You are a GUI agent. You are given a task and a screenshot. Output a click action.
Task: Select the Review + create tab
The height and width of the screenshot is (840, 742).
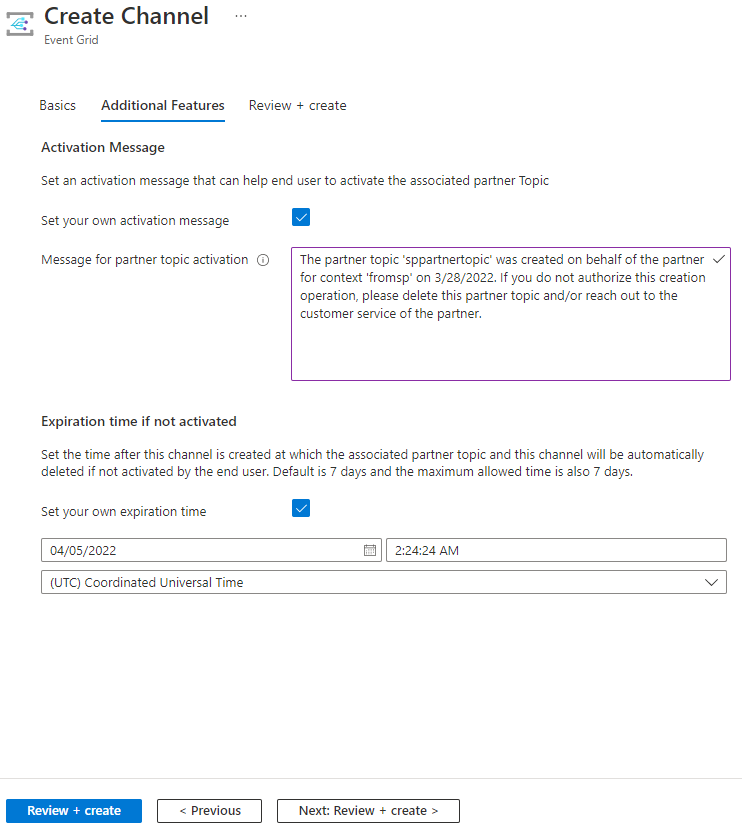pyautogui.click(x=297, y=105)
